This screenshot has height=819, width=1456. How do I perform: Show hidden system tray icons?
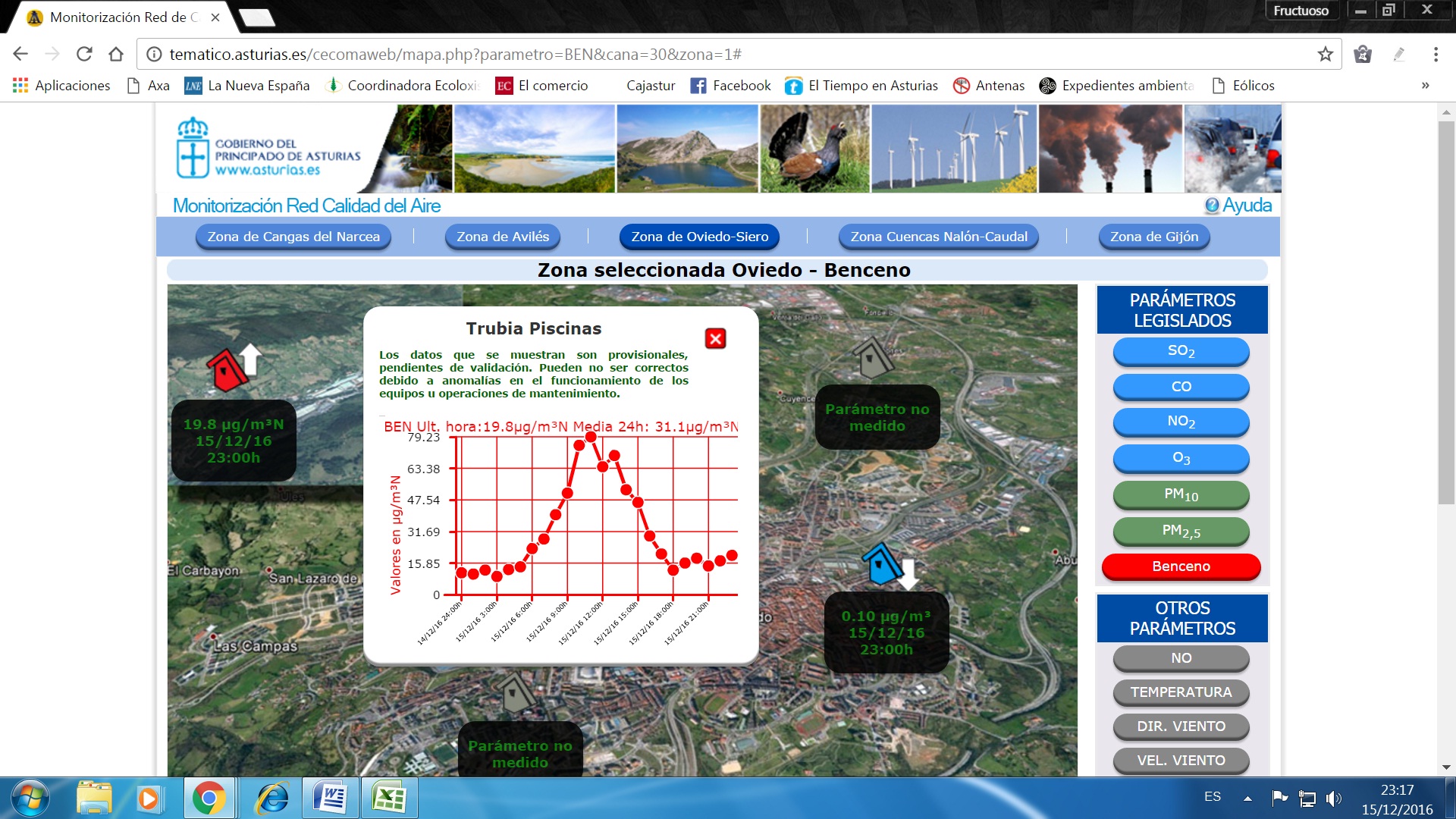(x=1247, y=798)
